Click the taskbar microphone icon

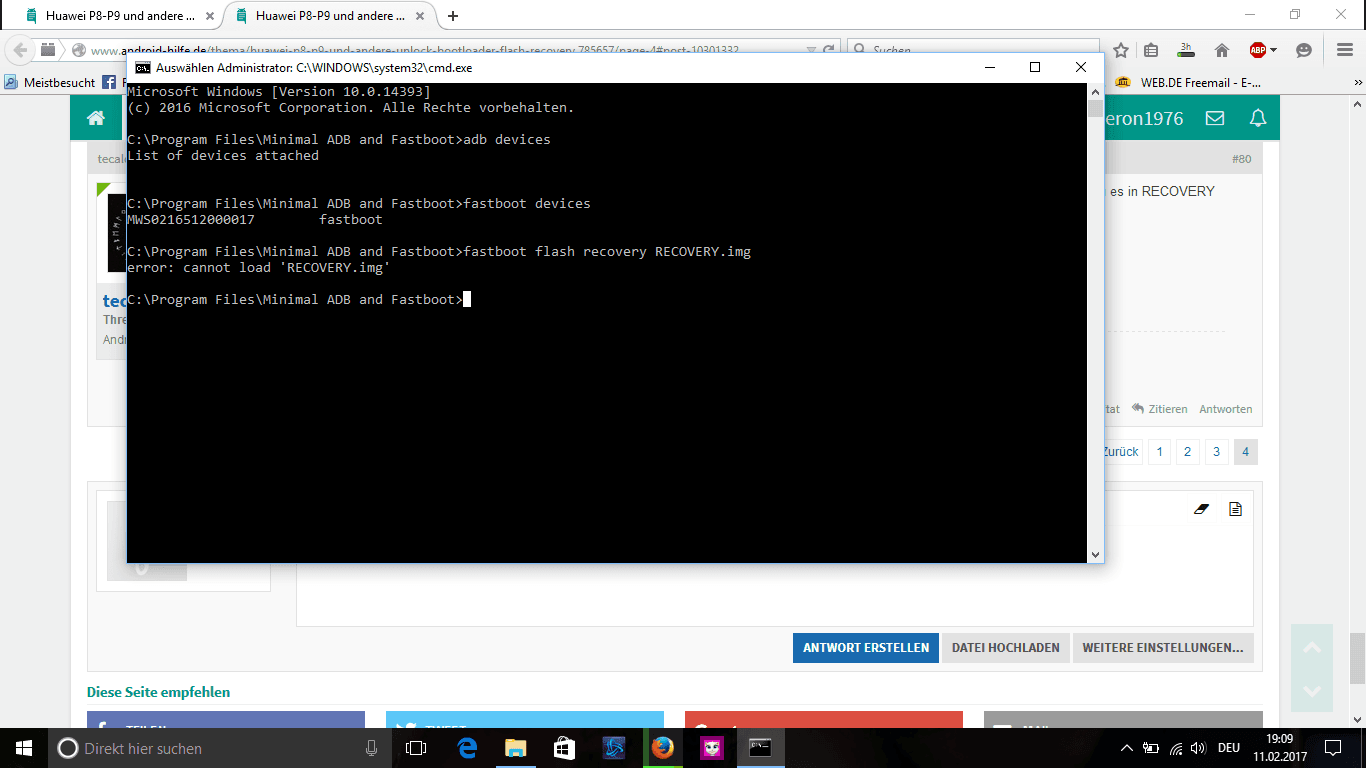coord(371,748)
